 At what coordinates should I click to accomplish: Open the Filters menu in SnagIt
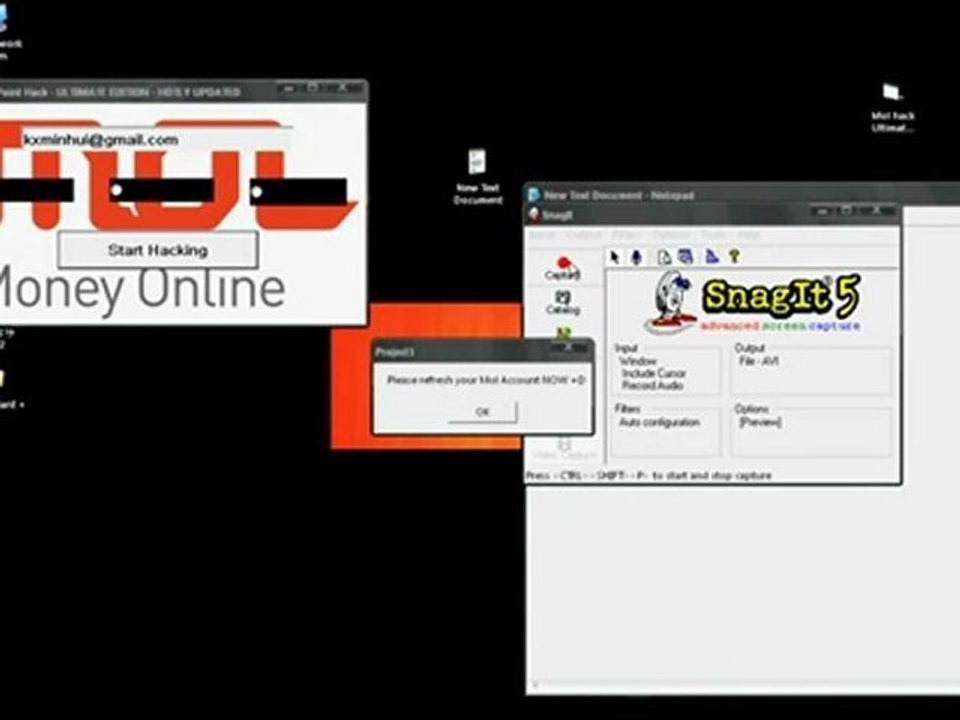click(x=625, y=235)
